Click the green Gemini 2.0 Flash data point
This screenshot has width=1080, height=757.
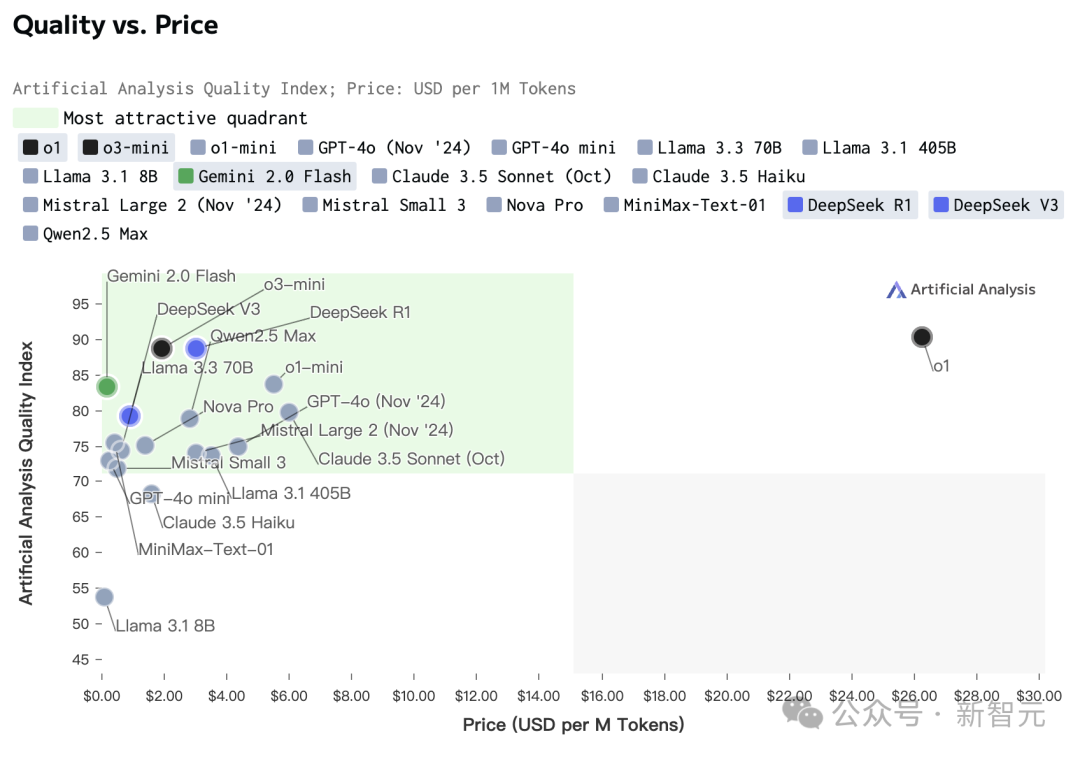(x=107, y=386)
